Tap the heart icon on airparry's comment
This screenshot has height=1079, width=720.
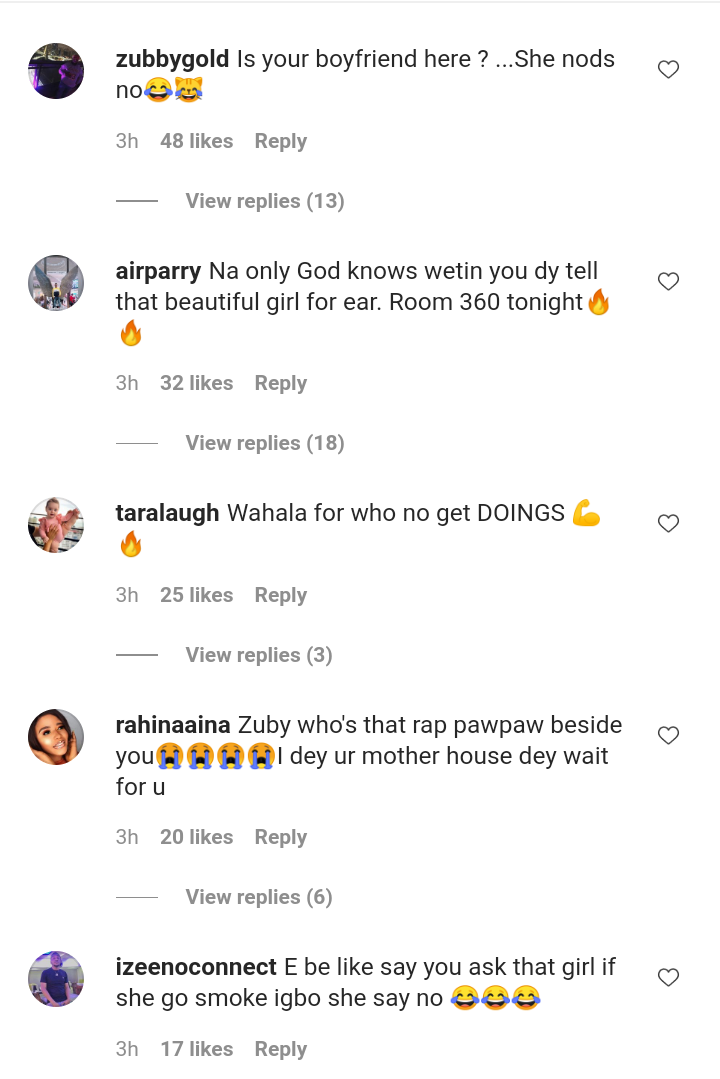[668, 281]
